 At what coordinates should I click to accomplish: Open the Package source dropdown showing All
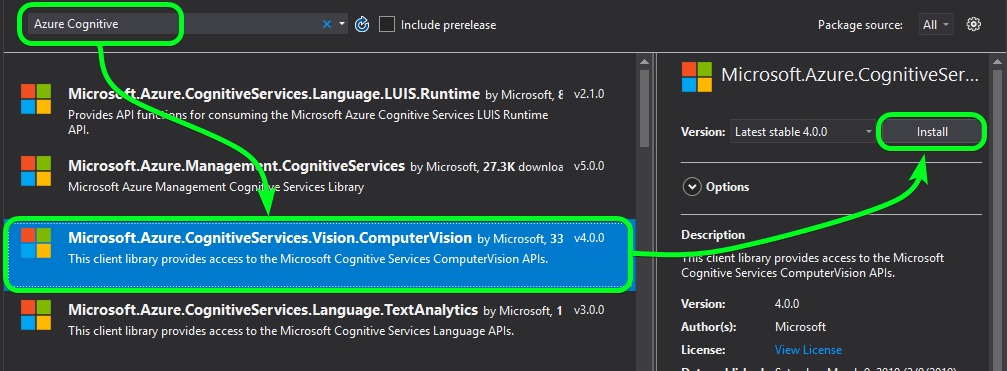[936, 24]
